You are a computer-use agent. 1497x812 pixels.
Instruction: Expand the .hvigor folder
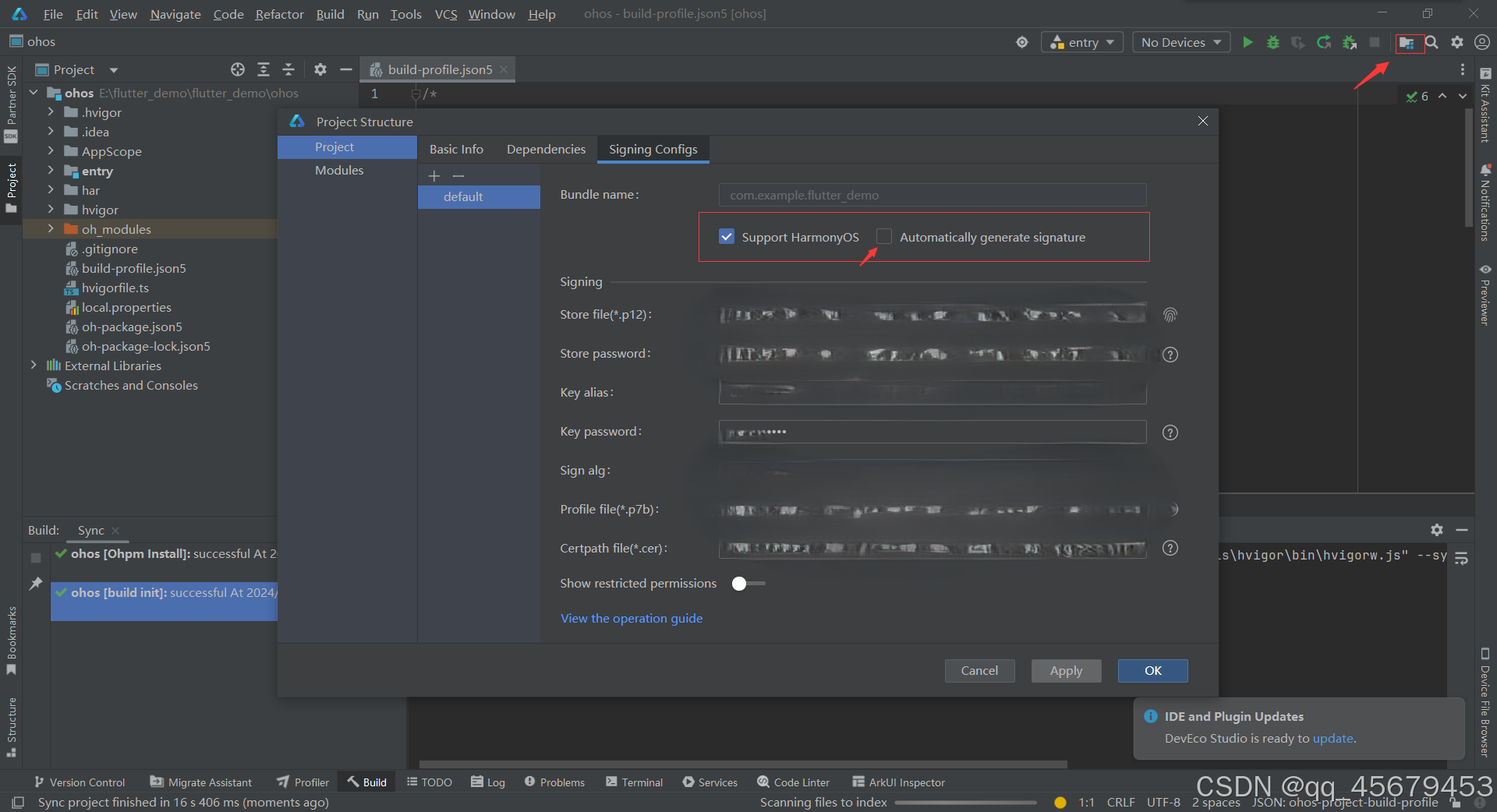[x=51, y=111]
